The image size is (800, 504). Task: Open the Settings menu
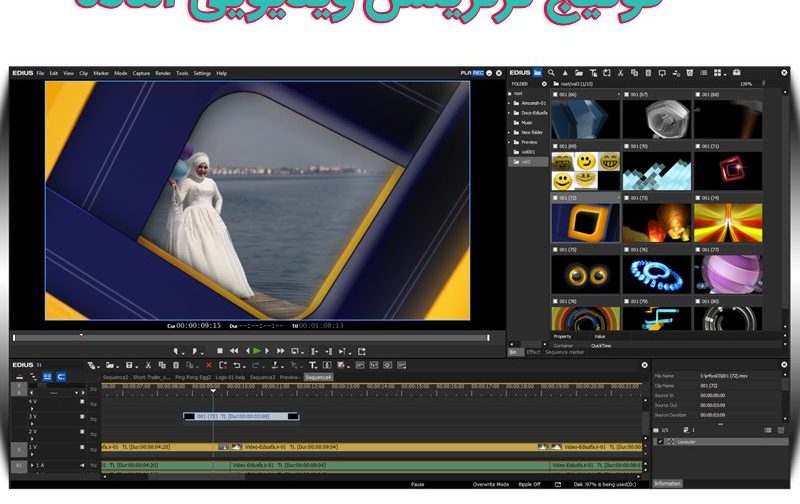coord(202,73)
